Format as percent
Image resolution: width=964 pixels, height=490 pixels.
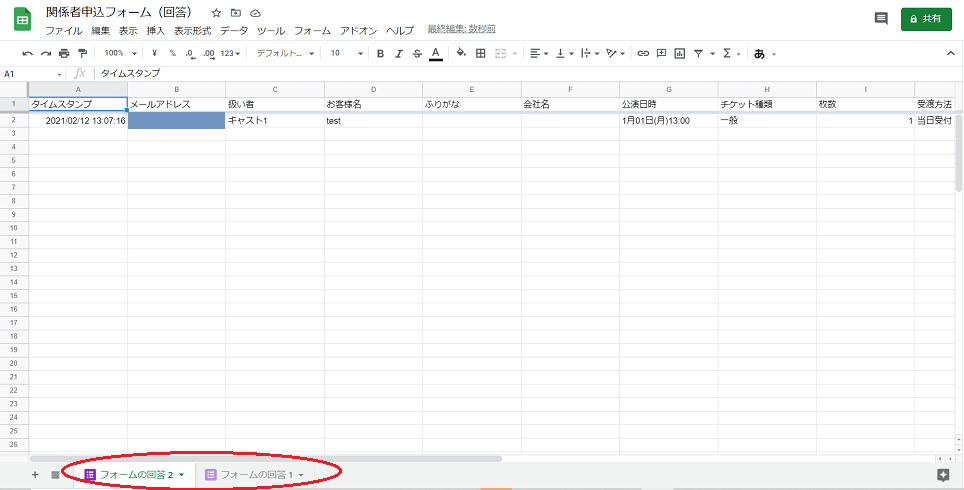[x=173, y=53]
